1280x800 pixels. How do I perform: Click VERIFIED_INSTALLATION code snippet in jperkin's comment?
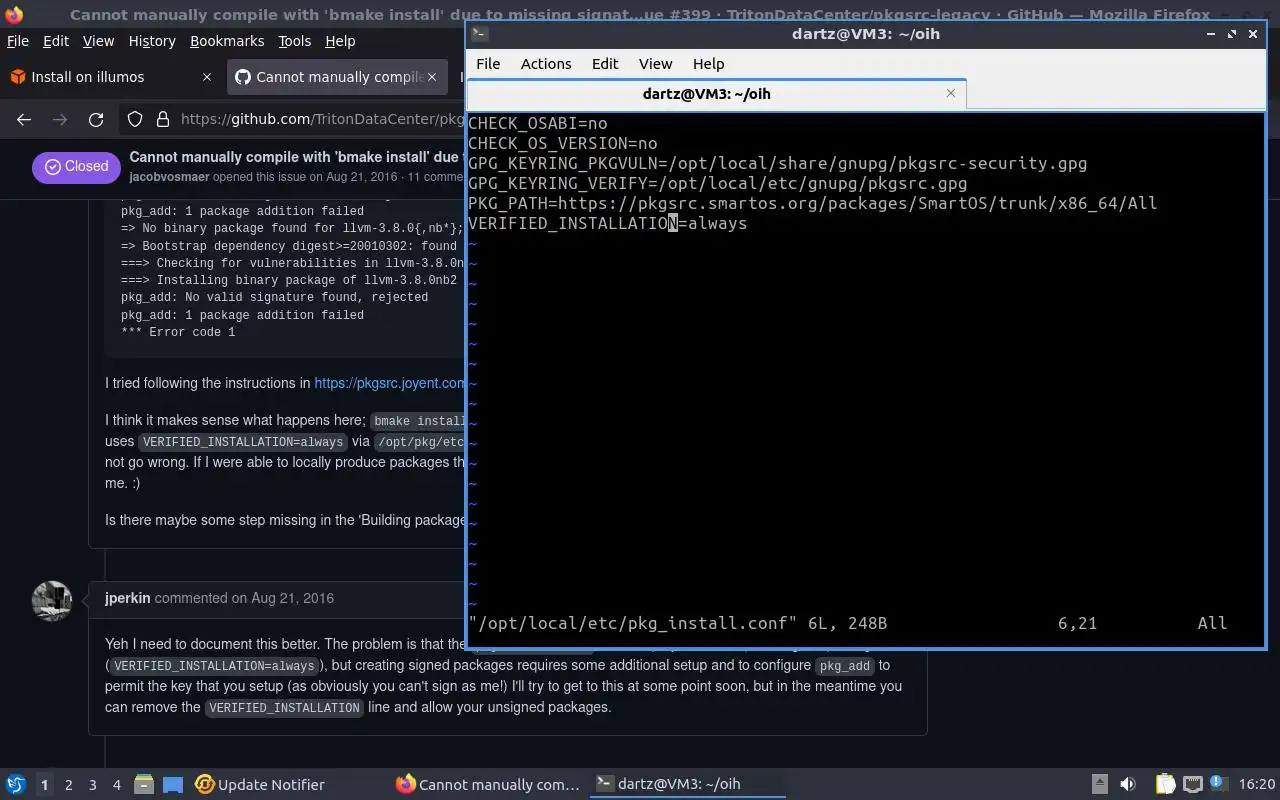click(284, 707)
